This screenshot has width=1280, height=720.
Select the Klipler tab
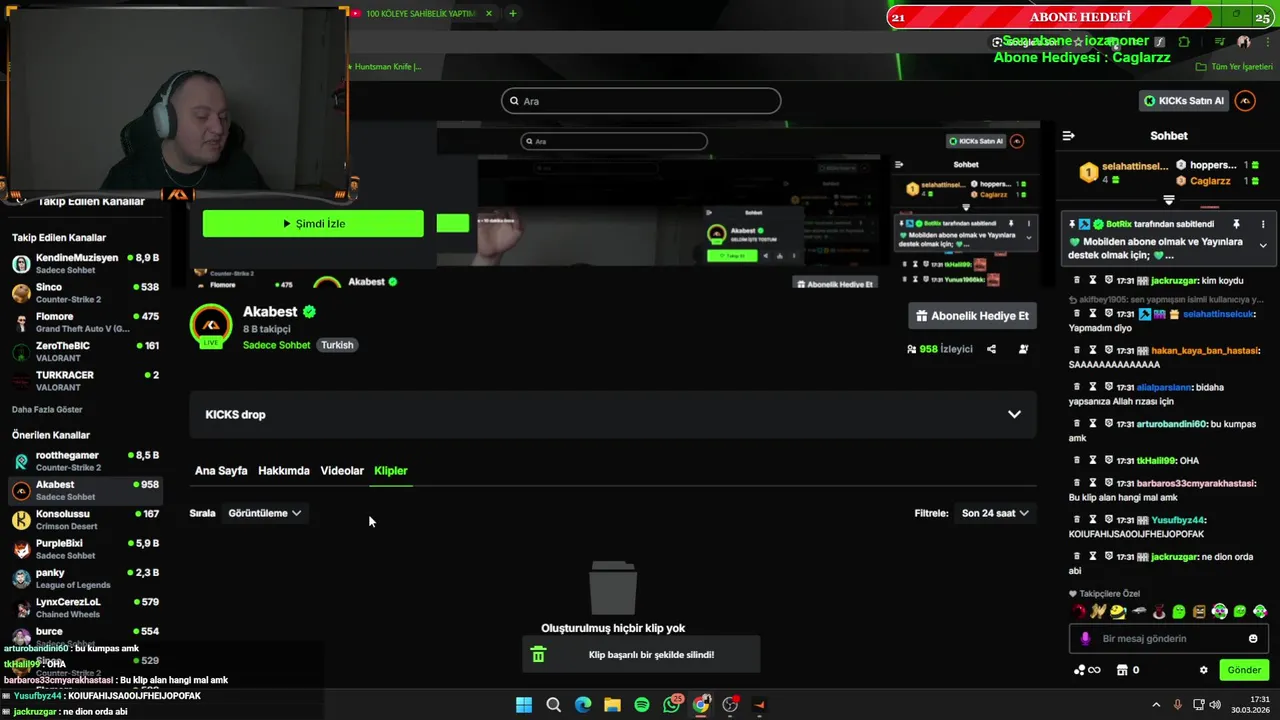pos(391,470)
